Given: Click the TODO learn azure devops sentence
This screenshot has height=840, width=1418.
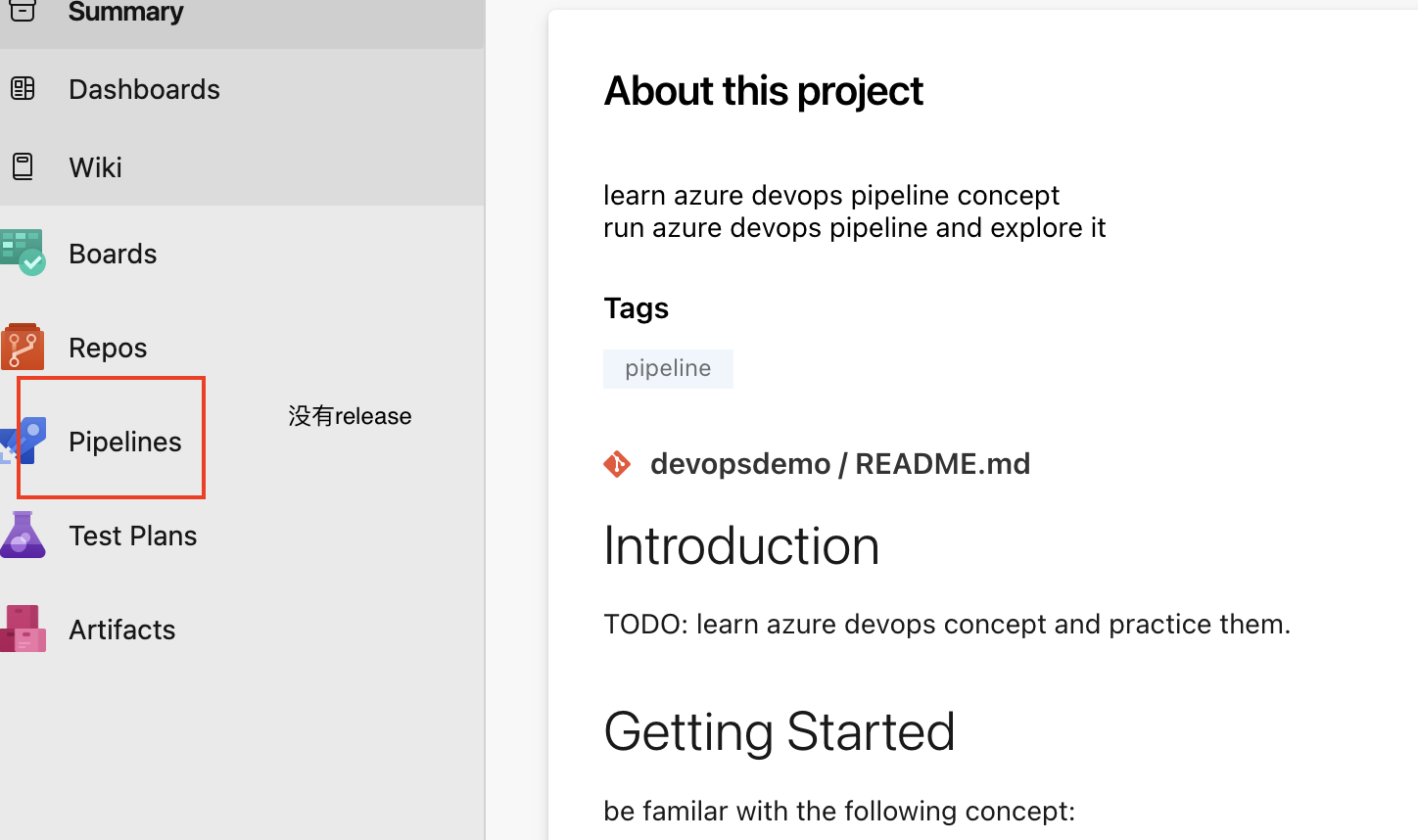Looking at the screenshot, I should pos(947,624).
